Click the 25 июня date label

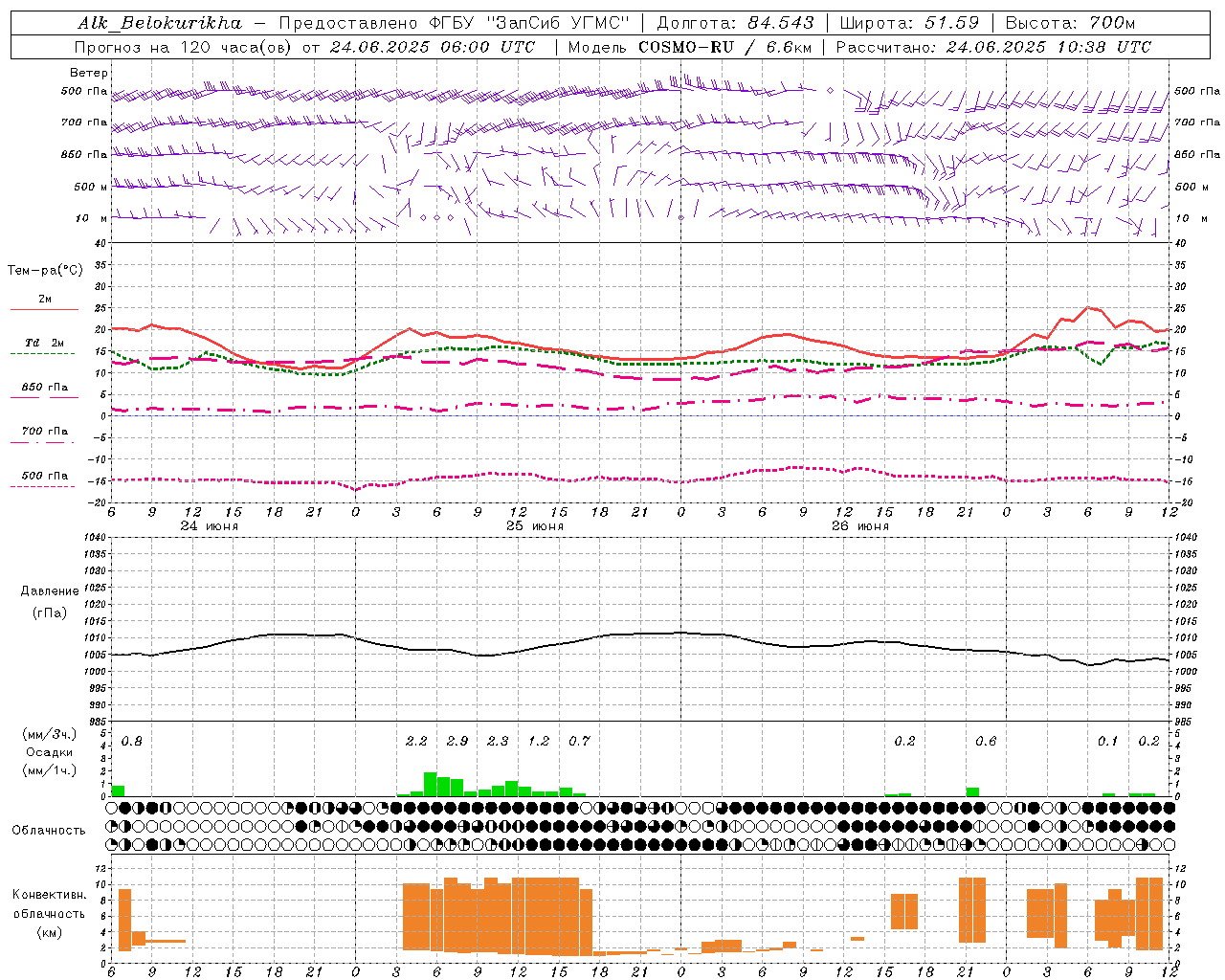[x=535, y=526]
